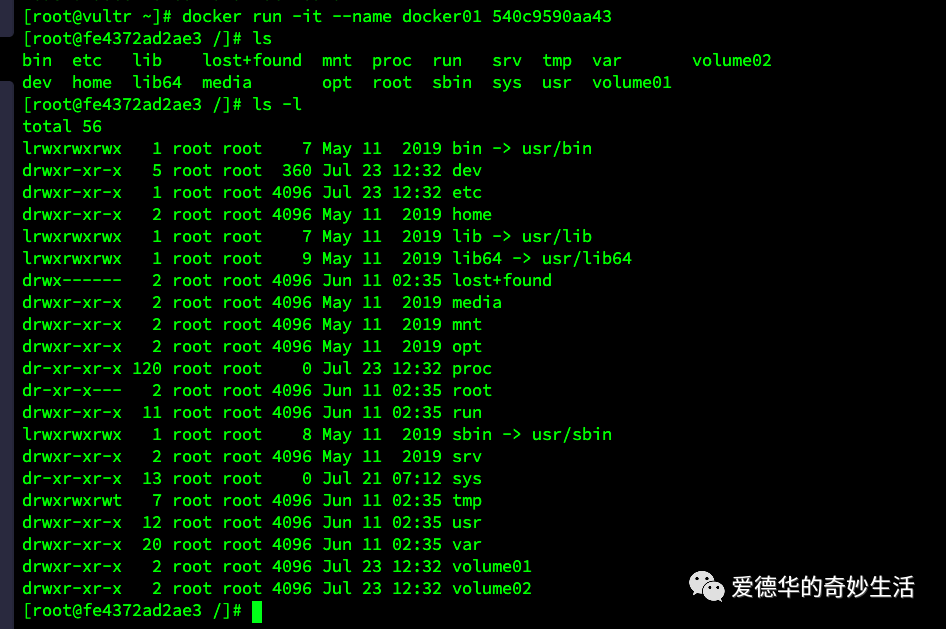Viewport: 946px width, 629px height.
Task: Click the watermark text 爱德华的奇妙生活
Action: [823, 587]
